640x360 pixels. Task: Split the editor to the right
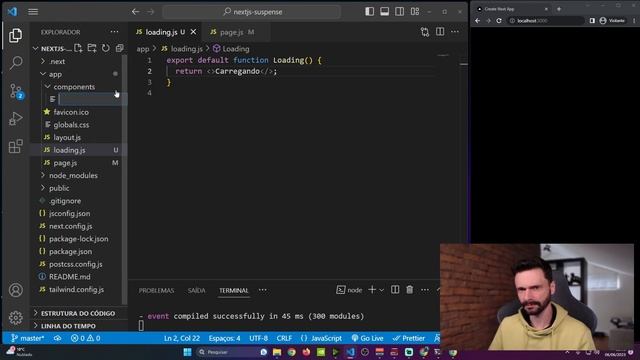440,32
